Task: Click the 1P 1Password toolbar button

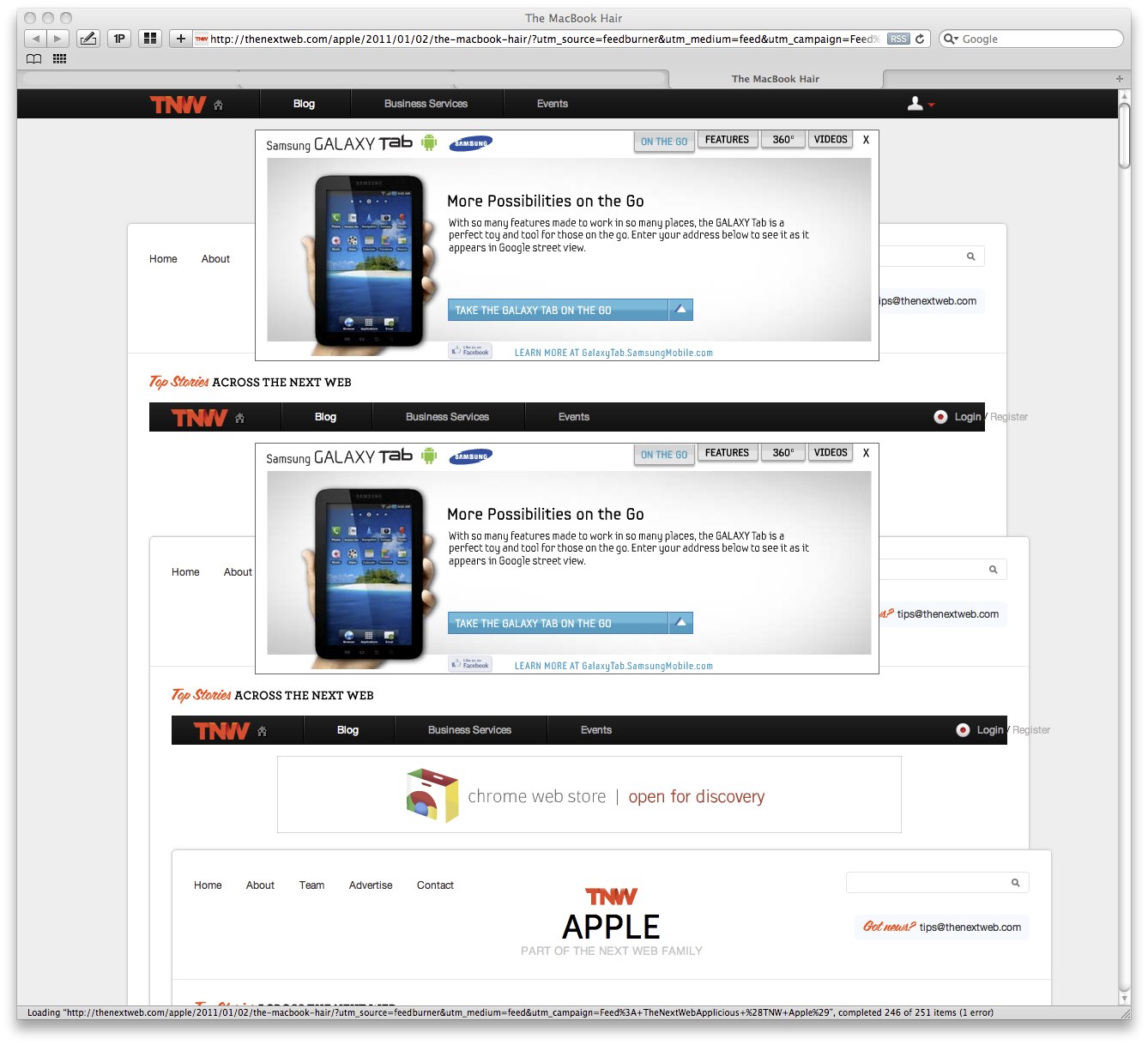Action: click(x=119, y=39)
